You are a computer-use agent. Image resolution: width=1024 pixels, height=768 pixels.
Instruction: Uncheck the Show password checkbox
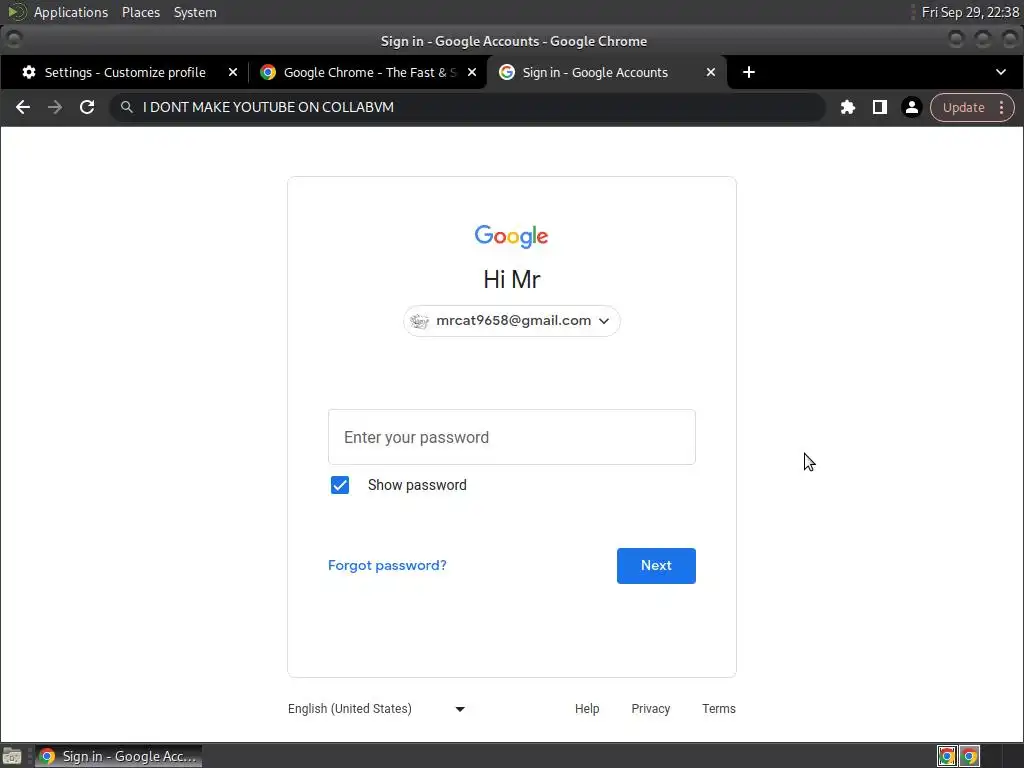click(340, 485)
